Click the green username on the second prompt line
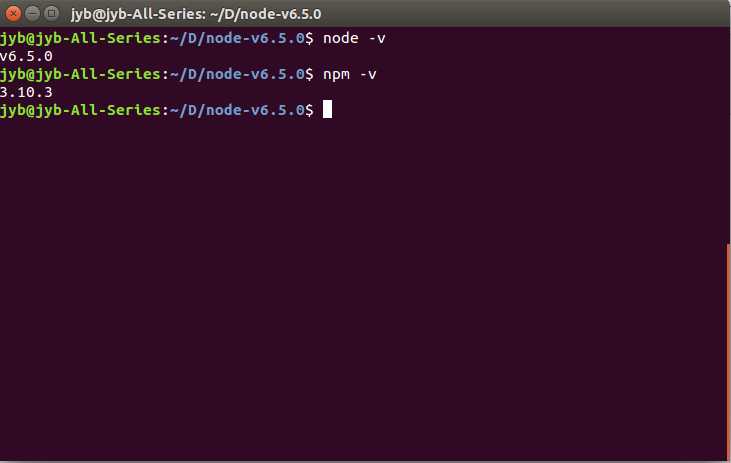Screen dimensions: 731x463 click(x=80, y=74)
